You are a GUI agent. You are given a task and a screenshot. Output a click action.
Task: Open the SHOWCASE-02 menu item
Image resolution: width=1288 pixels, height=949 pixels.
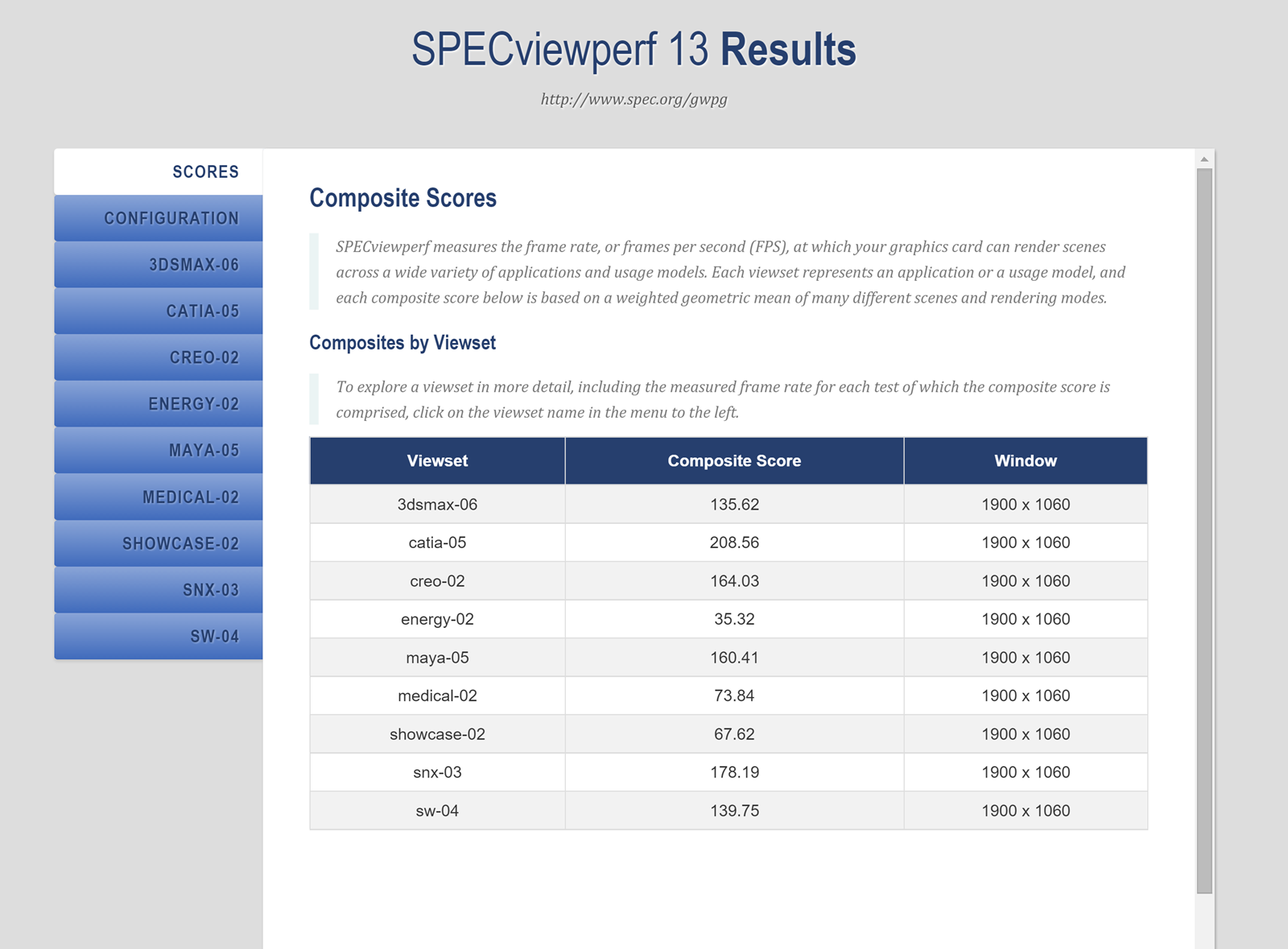[180, 544]
